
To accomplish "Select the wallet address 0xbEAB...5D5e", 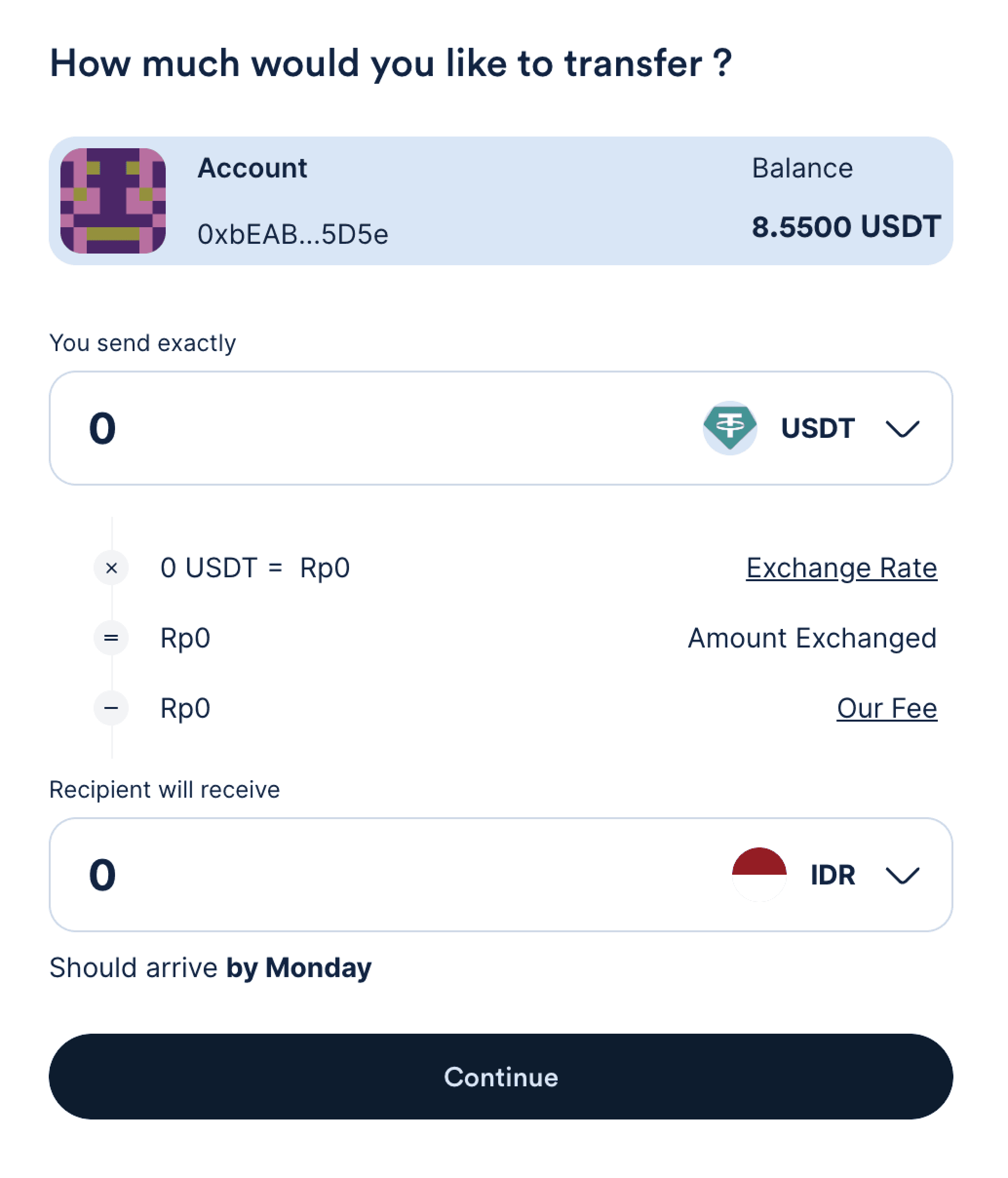I will [x=292, y=234].
